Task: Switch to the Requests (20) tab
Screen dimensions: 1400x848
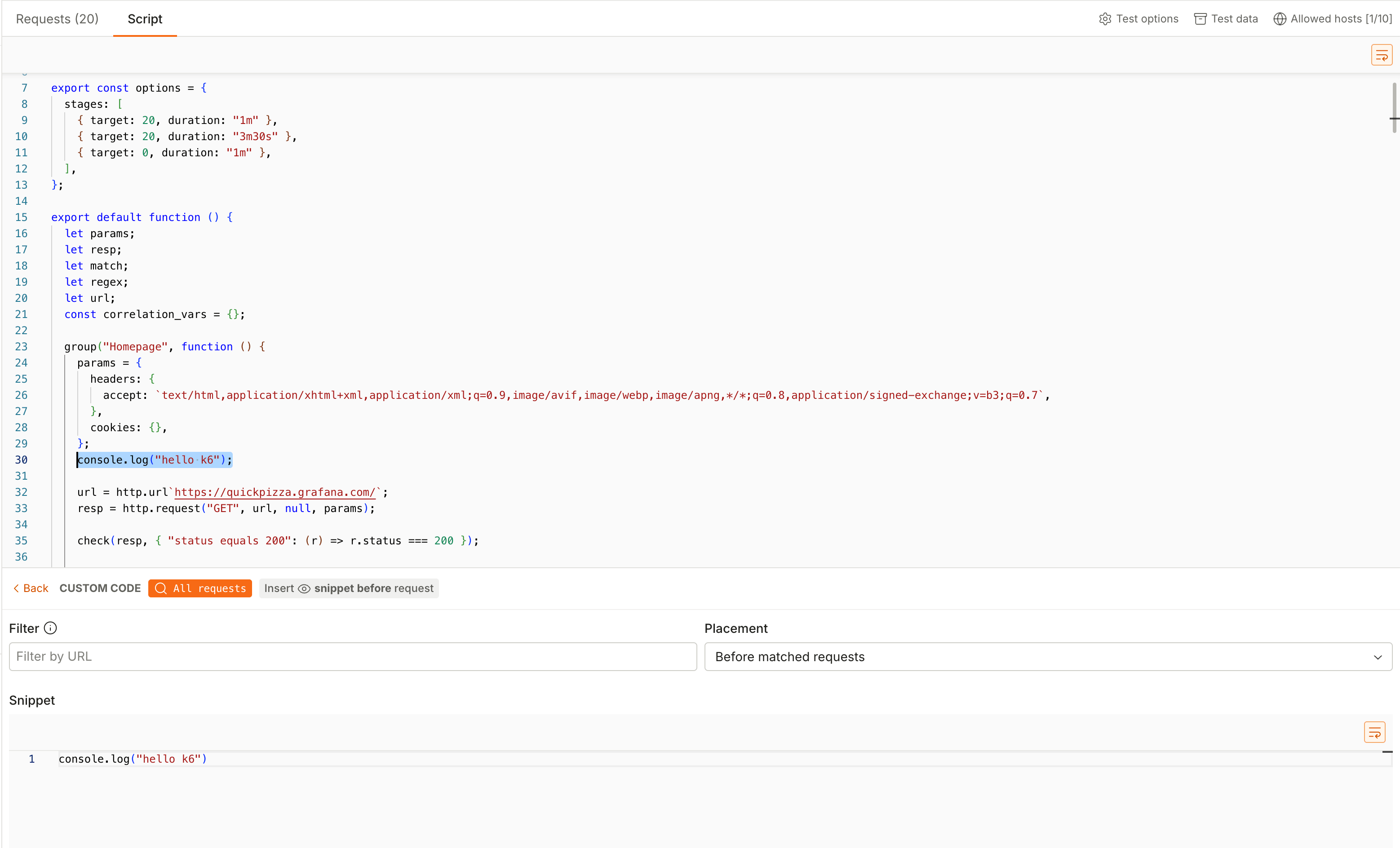Action: point(58,19)
